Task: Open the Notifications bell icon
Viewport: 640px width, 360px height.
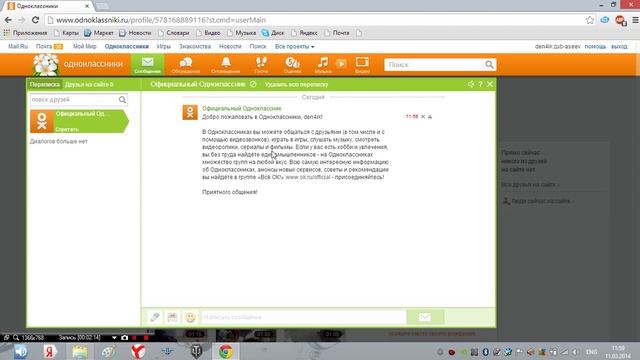Action: coord(226,64)
